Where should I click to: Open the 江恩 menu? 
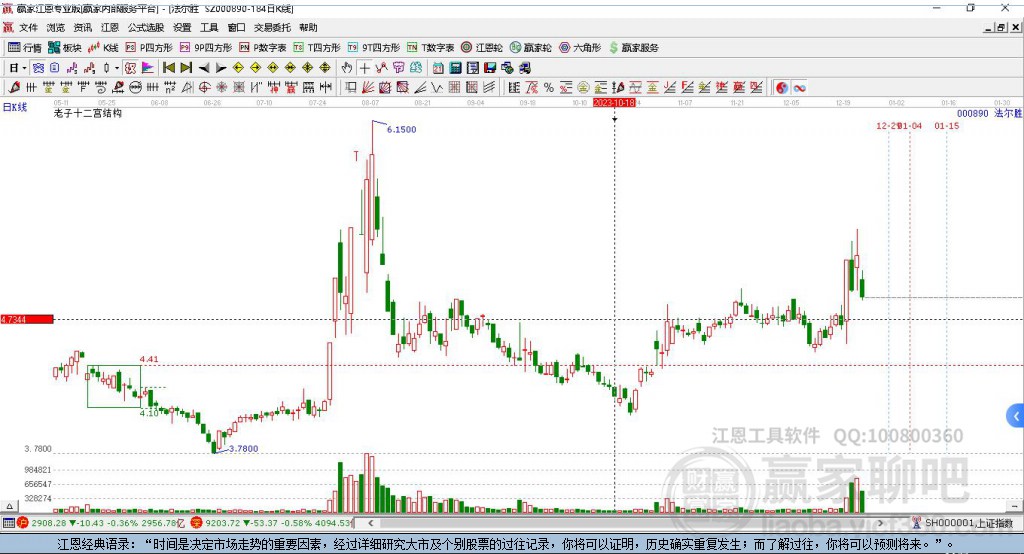point(110,27)
